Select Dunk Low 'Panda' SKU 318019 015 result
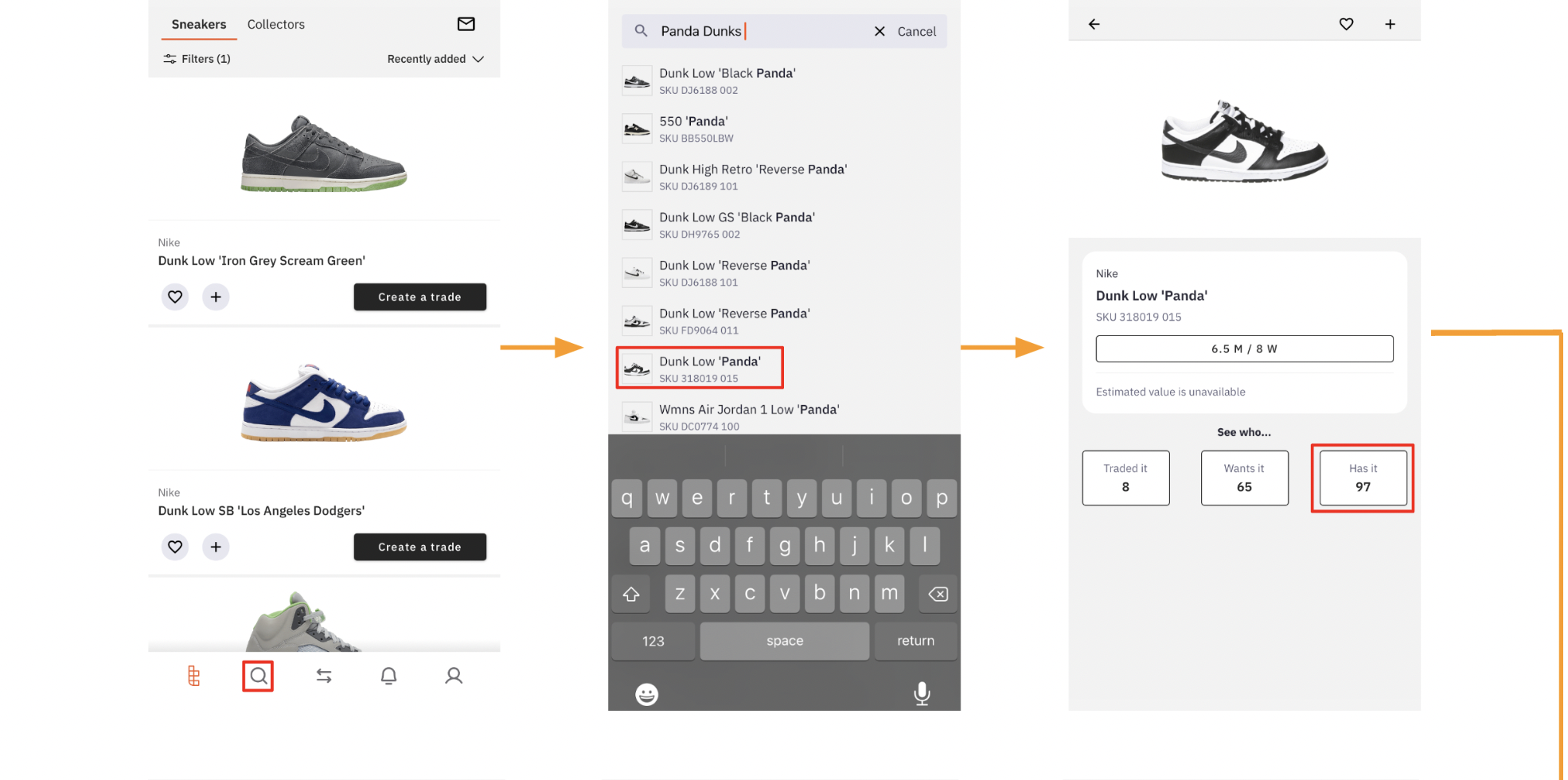Viewport: 1568px width, 780px height. 700,369
